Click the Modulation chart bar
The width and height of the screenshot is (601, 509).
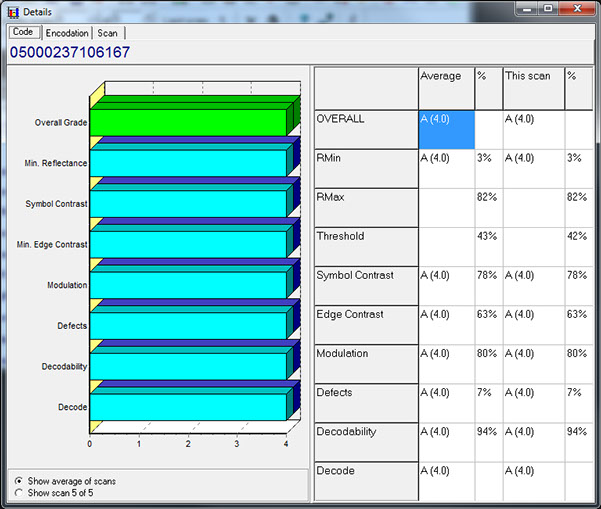click(188, 285)
